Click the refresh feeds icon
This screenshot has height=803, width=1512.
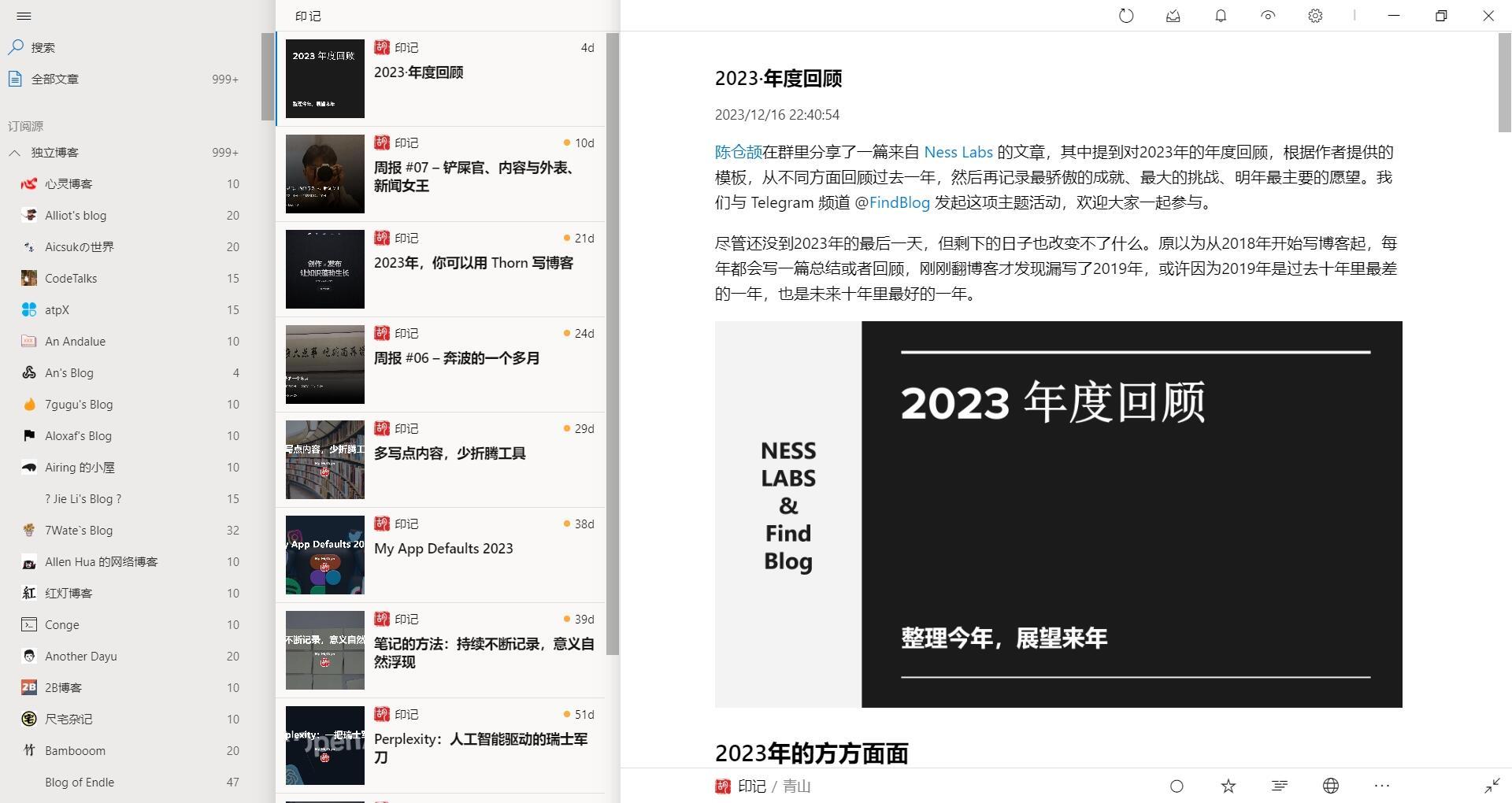click(x=1126, y=16)
